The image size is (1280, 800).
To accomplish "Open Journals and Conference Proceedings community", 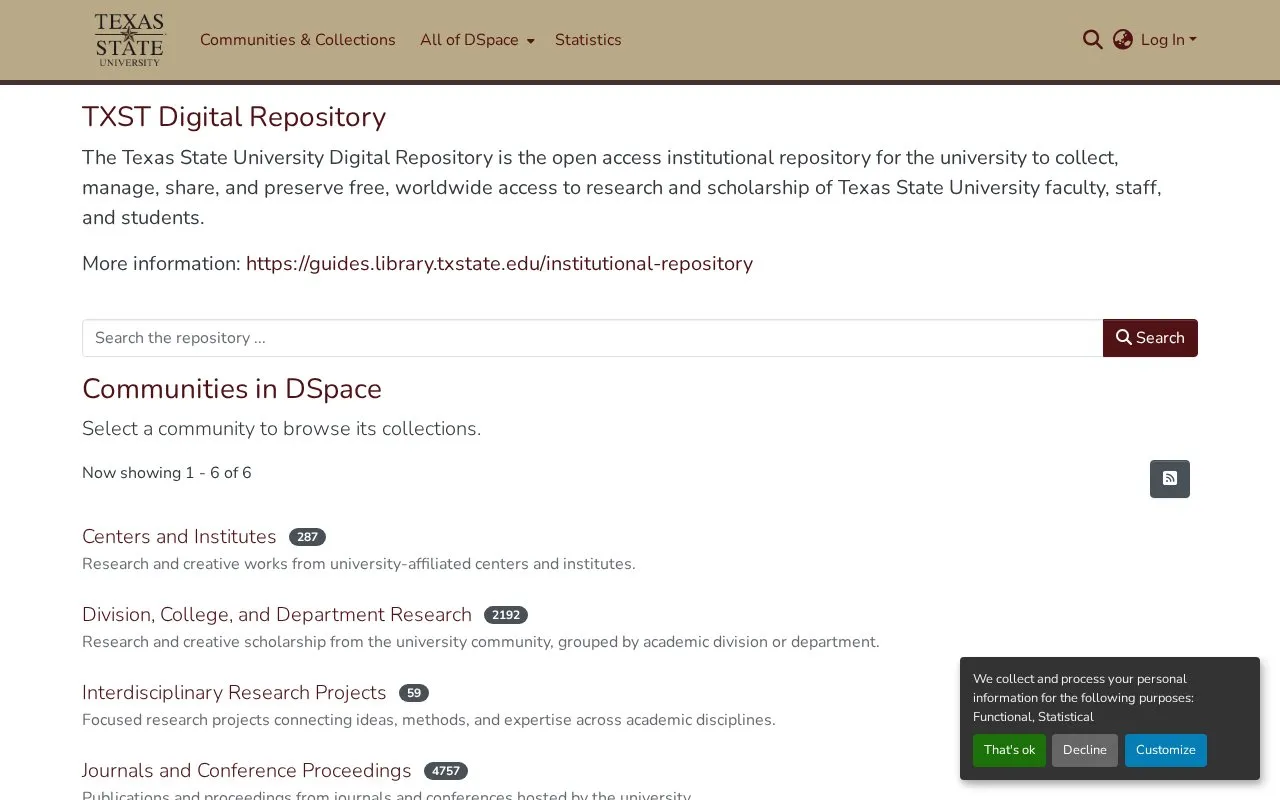I will 247,771.
